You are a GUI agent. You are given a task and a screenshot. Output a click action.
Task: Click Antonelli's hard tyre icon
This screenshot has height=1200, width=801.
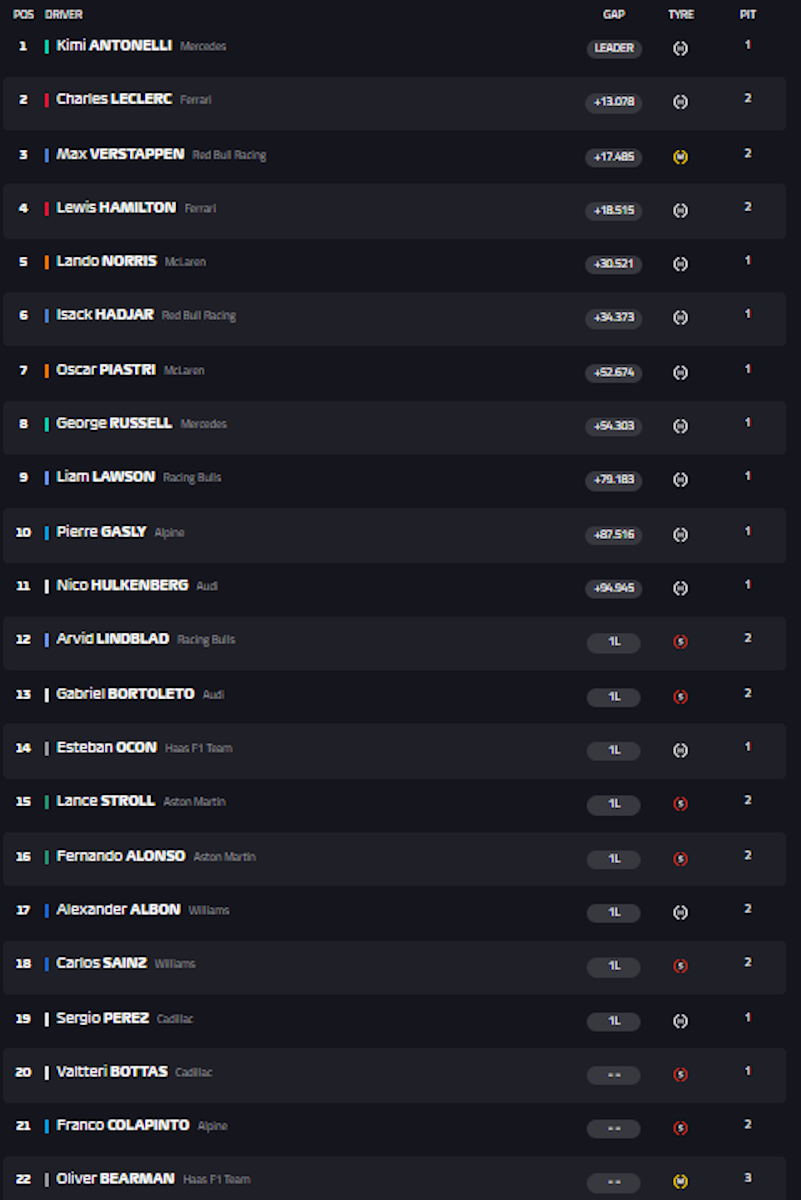680,49
